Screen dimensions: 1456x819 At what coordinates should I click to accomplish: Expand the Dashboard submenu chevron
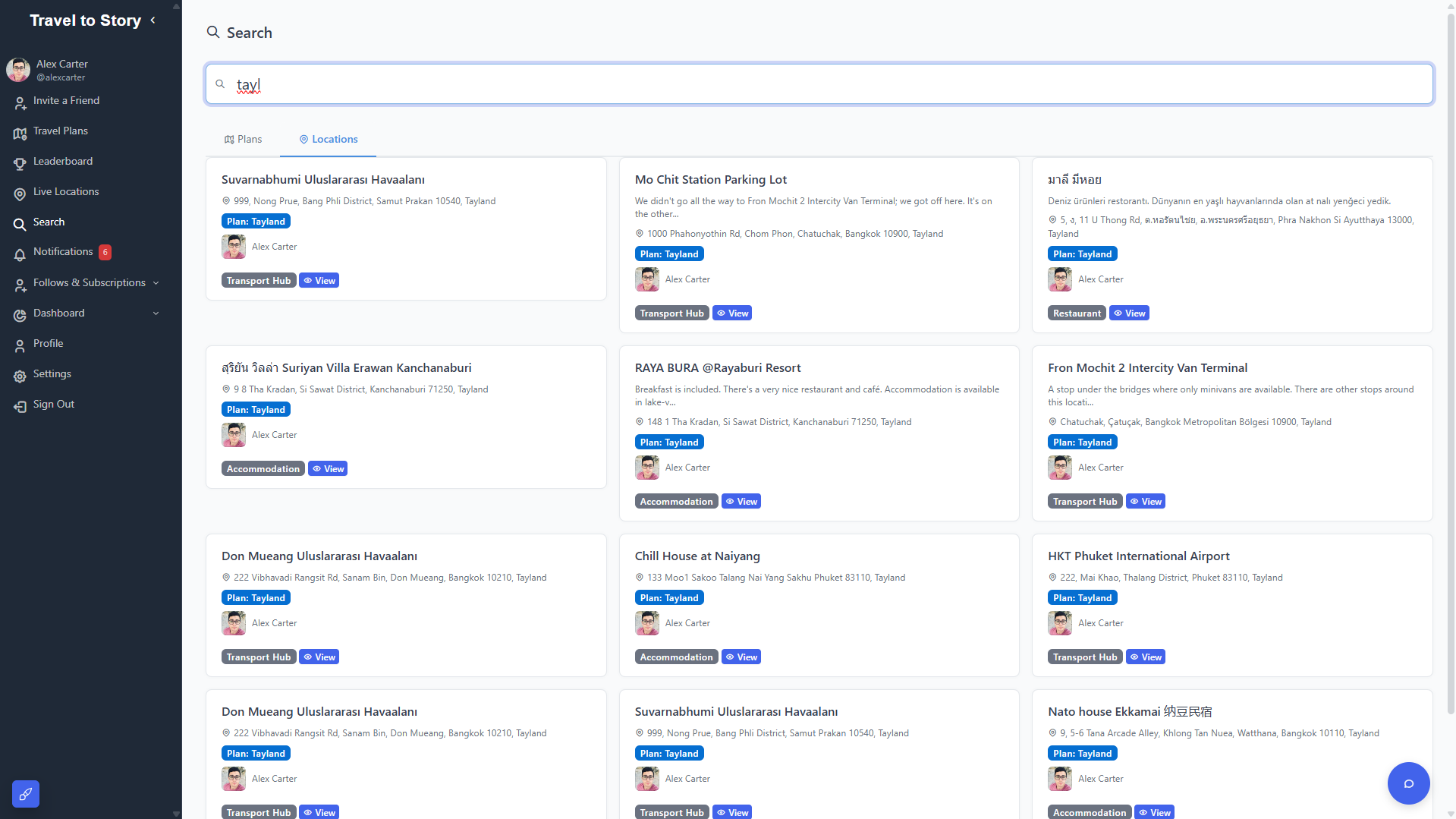tap(156, 313)
